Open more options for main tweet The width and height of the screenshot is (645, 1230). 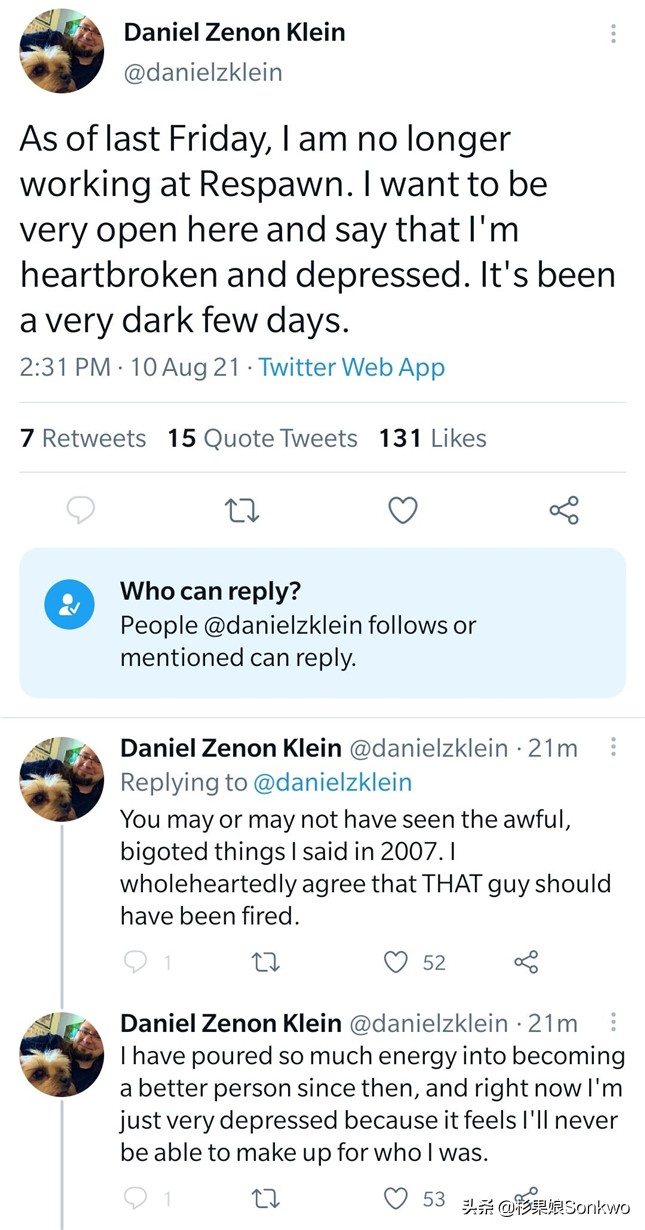coord(613,34)
